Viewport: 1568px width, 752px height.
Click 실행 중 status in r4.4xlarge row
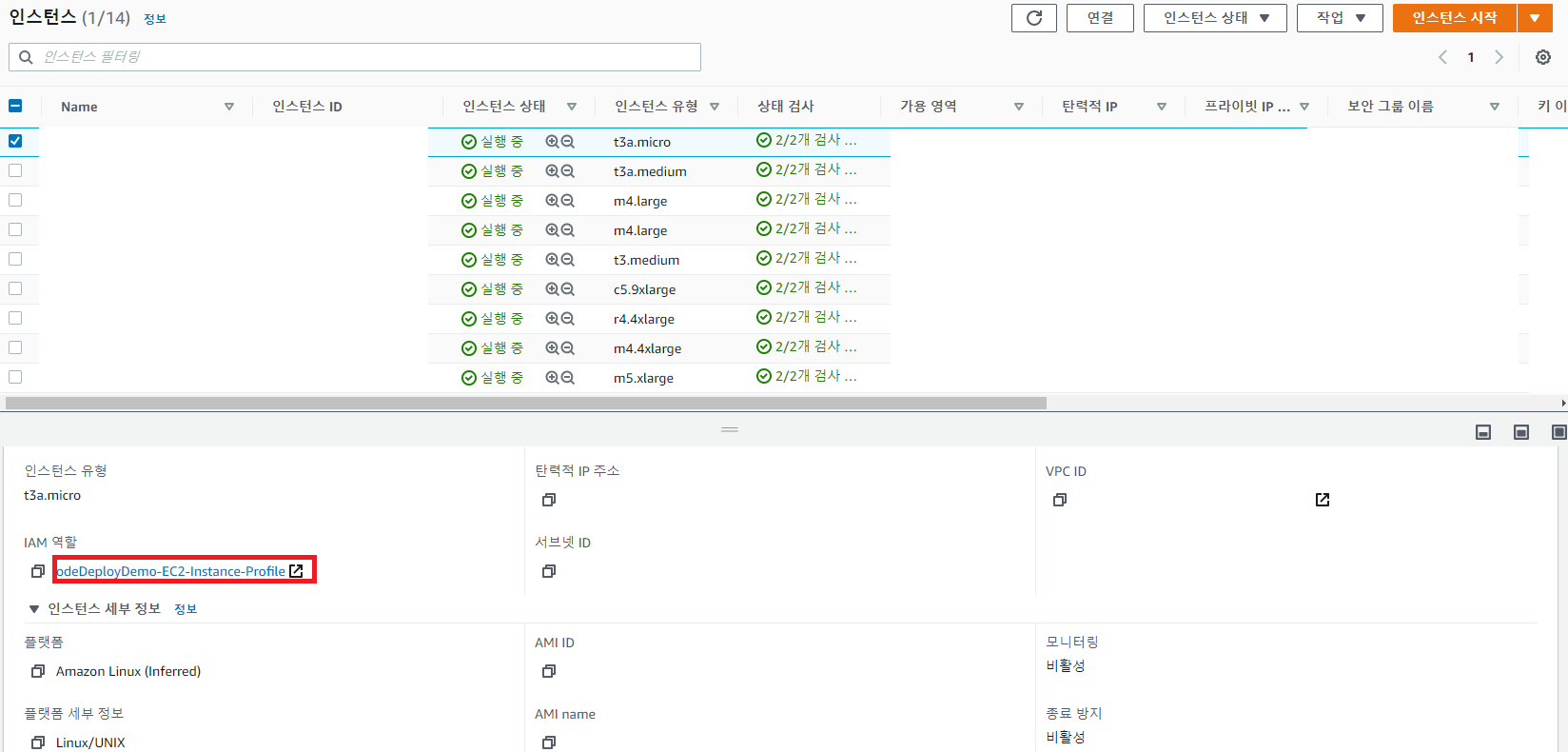(x=492, y=319)
